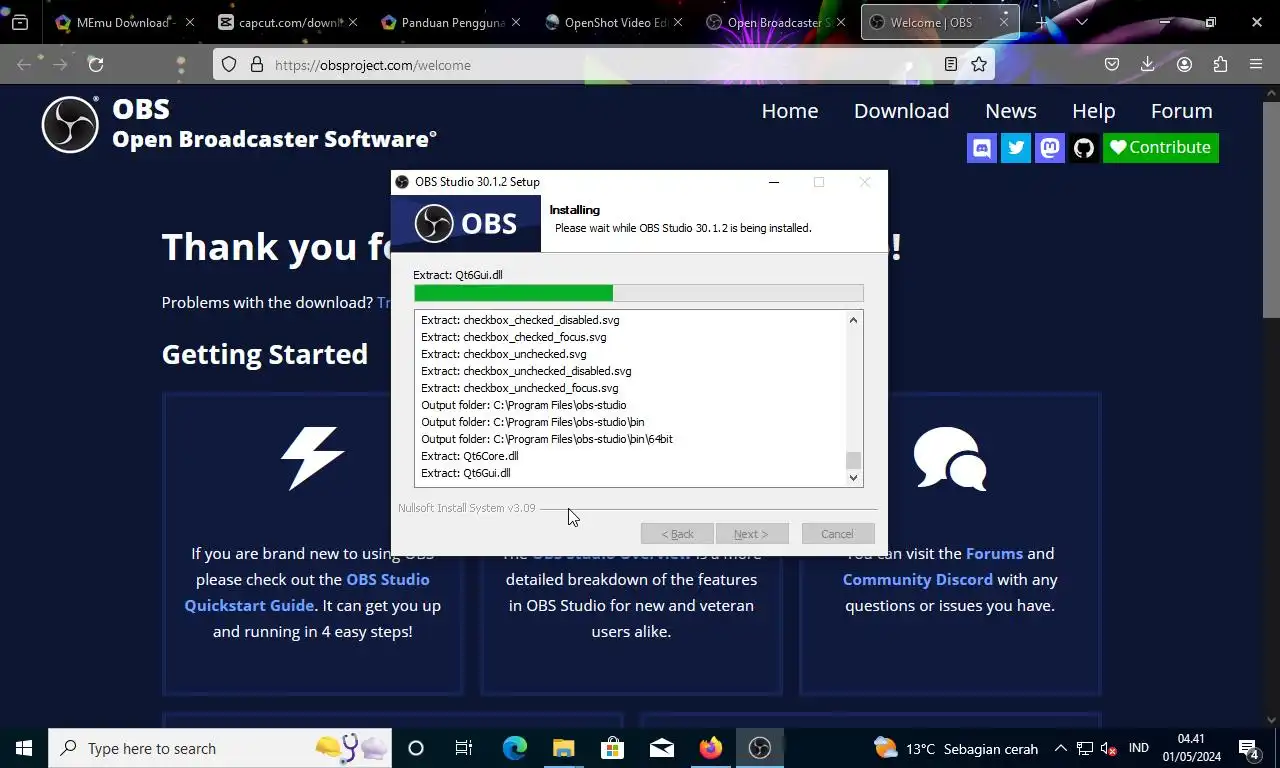The height and width of the screenshot is (768, 1280).
Task: Open the Download nav link
Action: [x=901, y=111]
